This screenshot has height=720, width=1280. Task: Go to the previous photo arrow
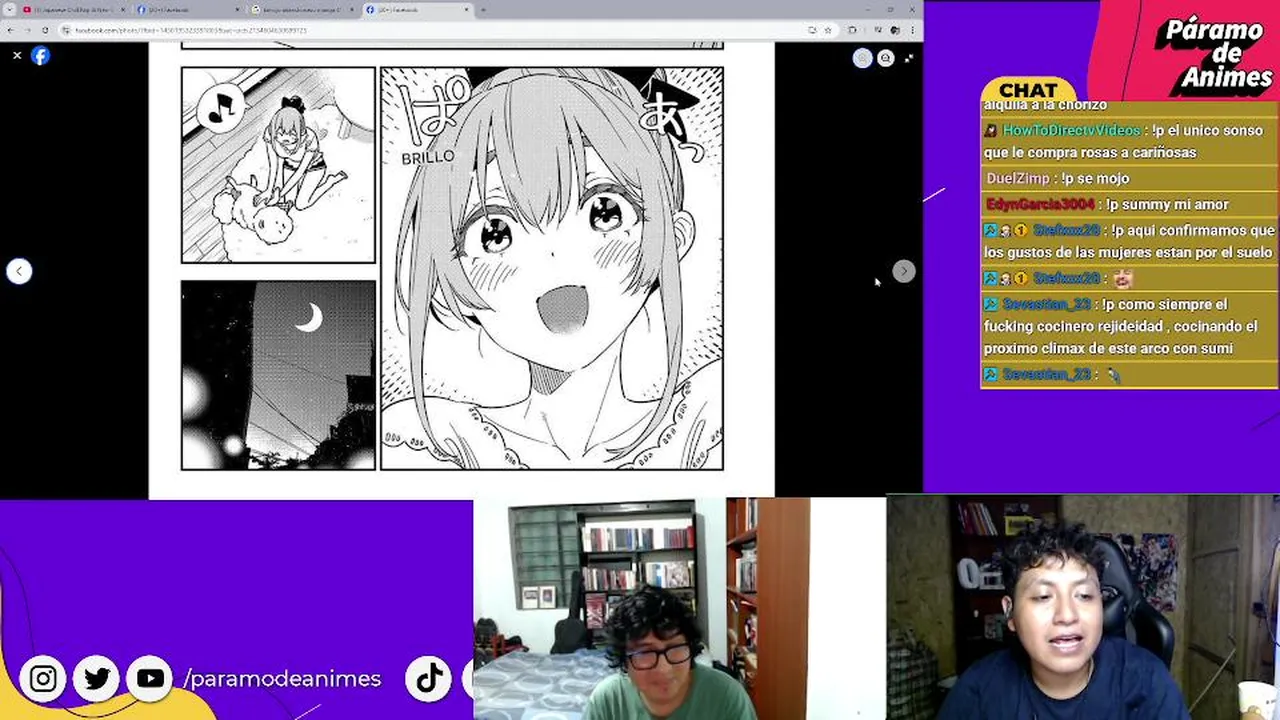(x=19, y=271)
